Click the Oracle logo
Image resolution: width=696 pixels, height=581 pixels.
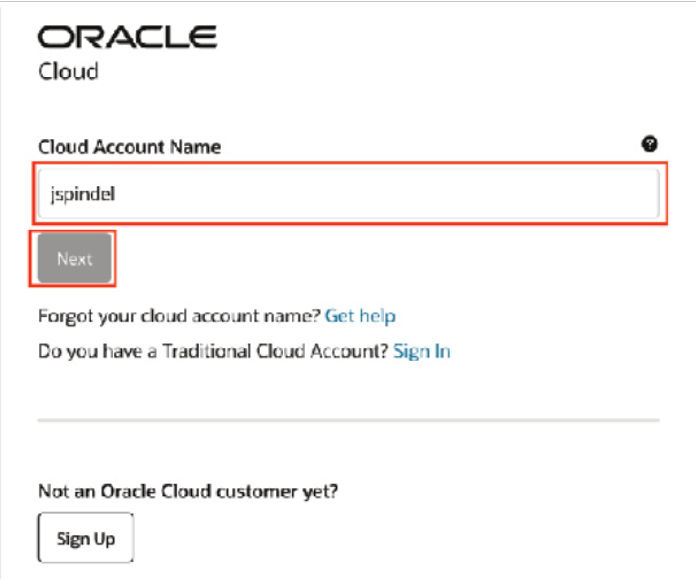(127, 37)
